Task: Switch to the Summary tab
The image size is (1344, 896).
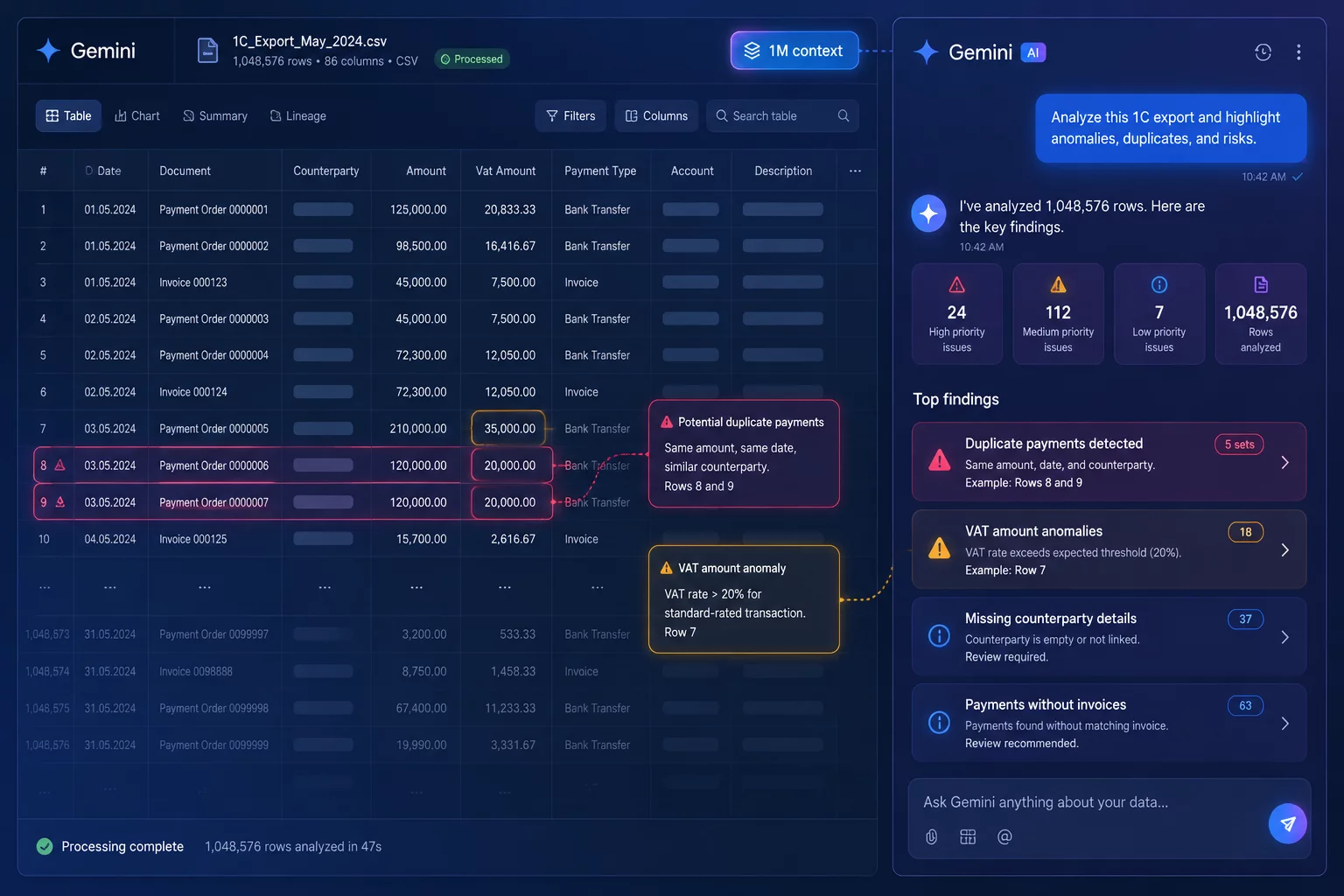Action: coord(215,115)
